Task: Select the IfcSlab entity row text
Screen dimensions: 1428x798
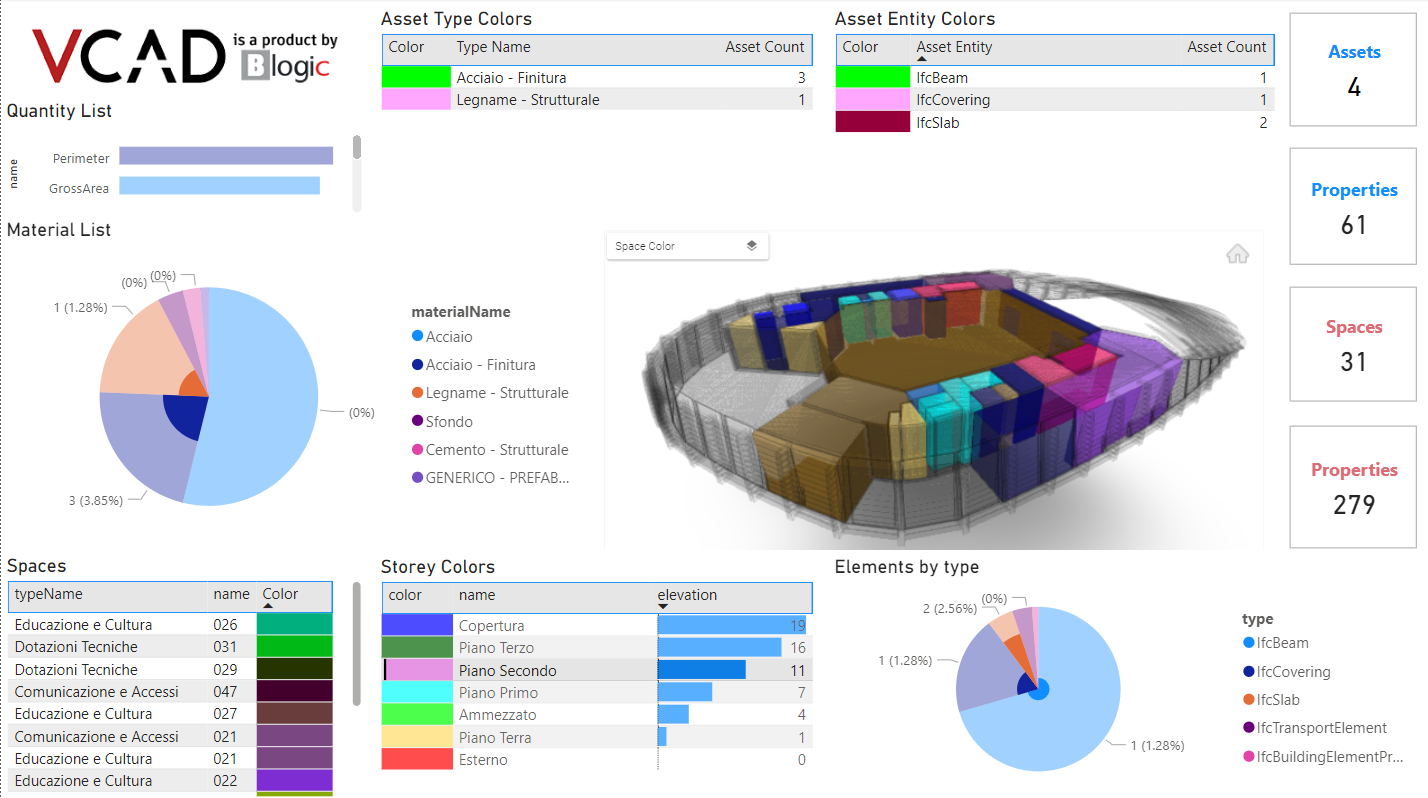Action: [x=937, y=122]
